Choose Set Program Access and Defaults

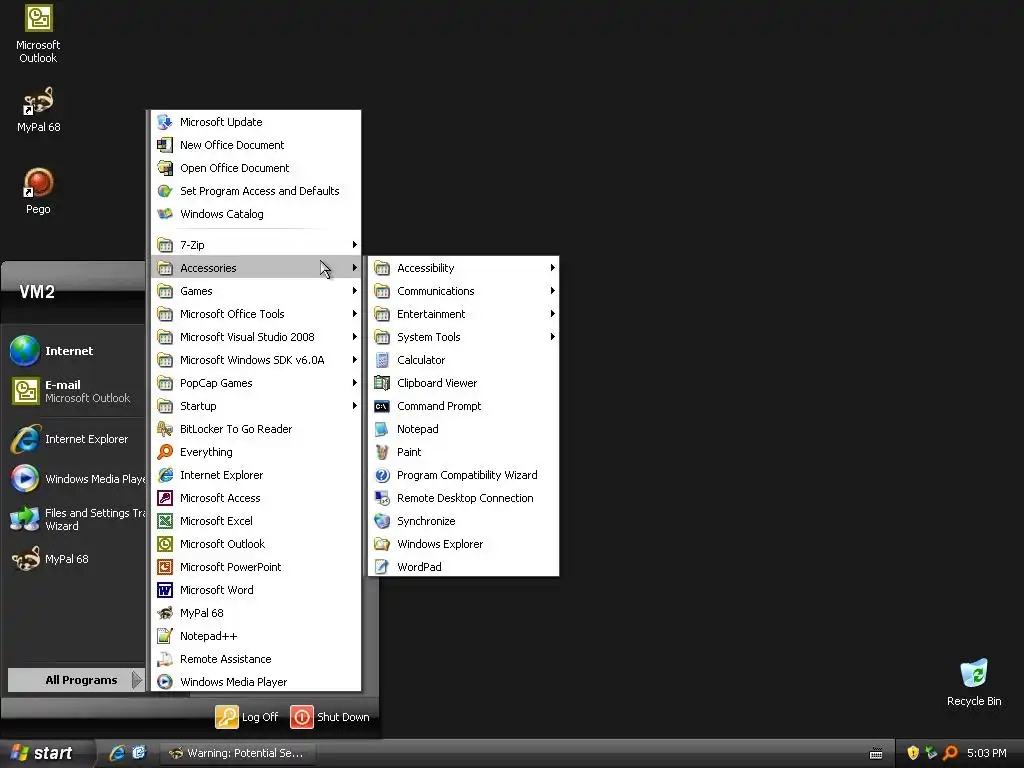pos(256,191)
